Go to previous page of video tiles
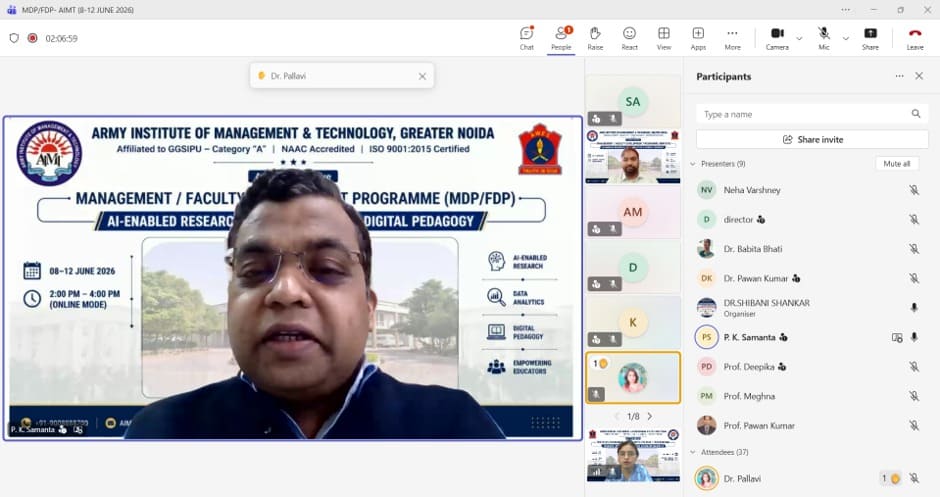Screen dimensions: 940x497 point(617,416)
